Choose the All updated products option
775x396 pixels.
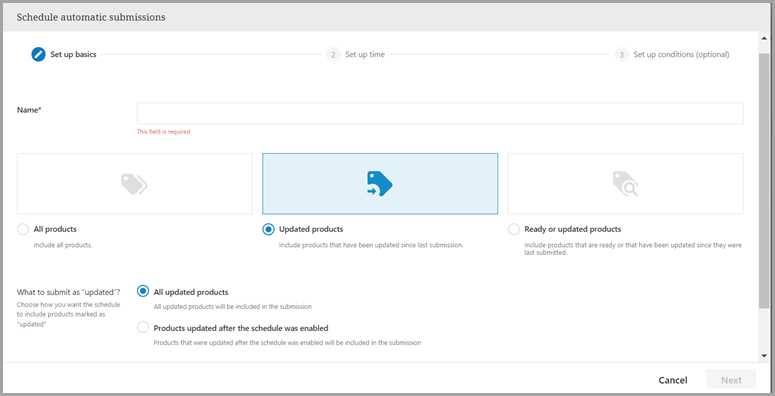(143, 291)
